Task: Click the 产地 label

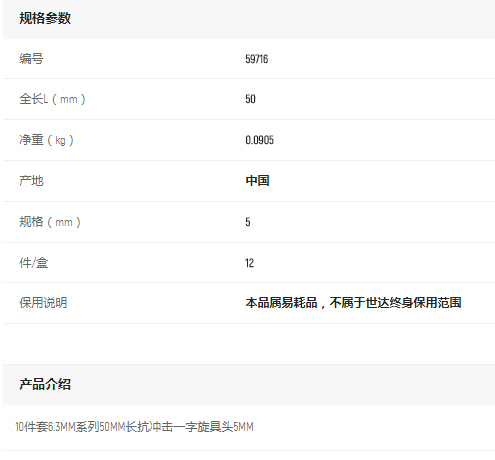Action: pos(31,181)
